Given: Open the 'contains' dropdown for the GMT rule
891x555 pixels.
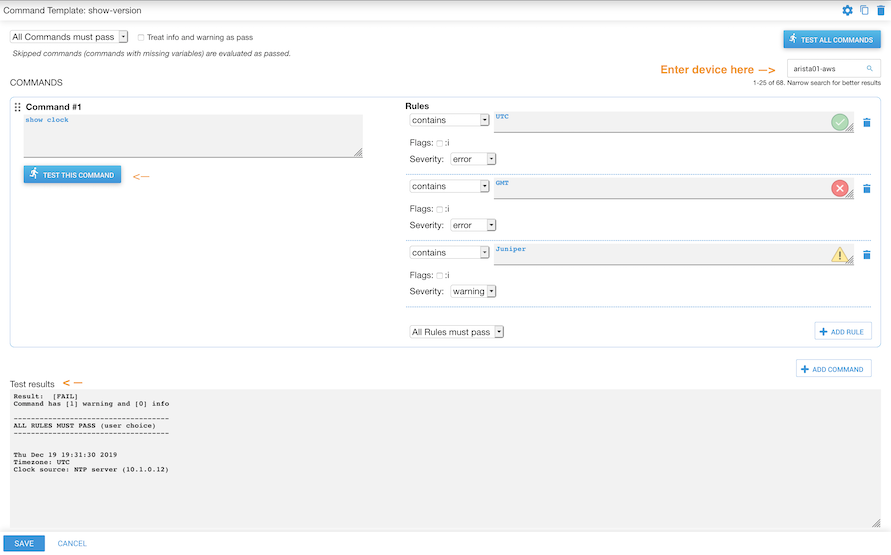Looking at the screenshot, I should (x=449, y=186).
